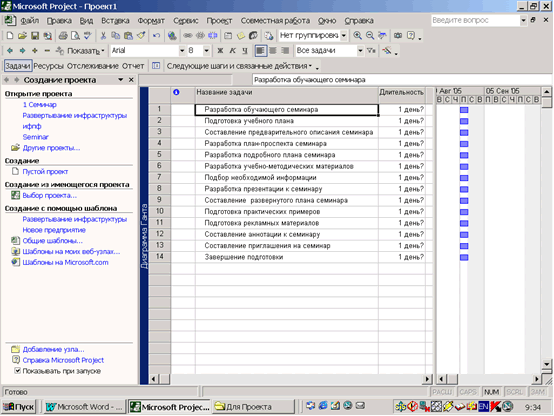The width and height of the screenshot is (554, 416).
Task: Open the Вставка menu
Action: click(x=115, y=21)
